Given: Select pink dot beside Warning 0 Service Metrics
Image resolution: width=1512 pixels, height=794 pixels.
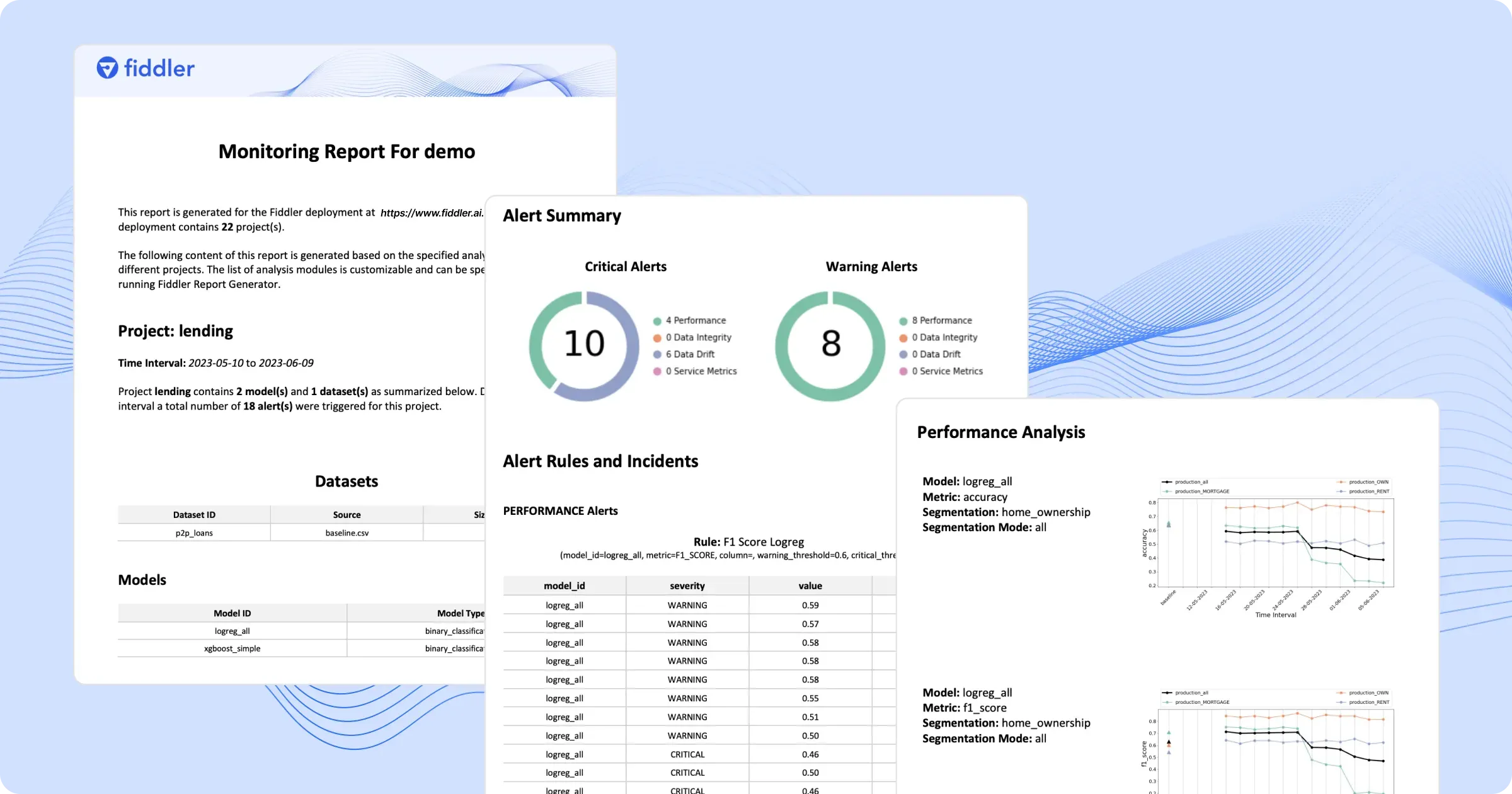Looking at the screenshot, I should (x=903, y=372).
